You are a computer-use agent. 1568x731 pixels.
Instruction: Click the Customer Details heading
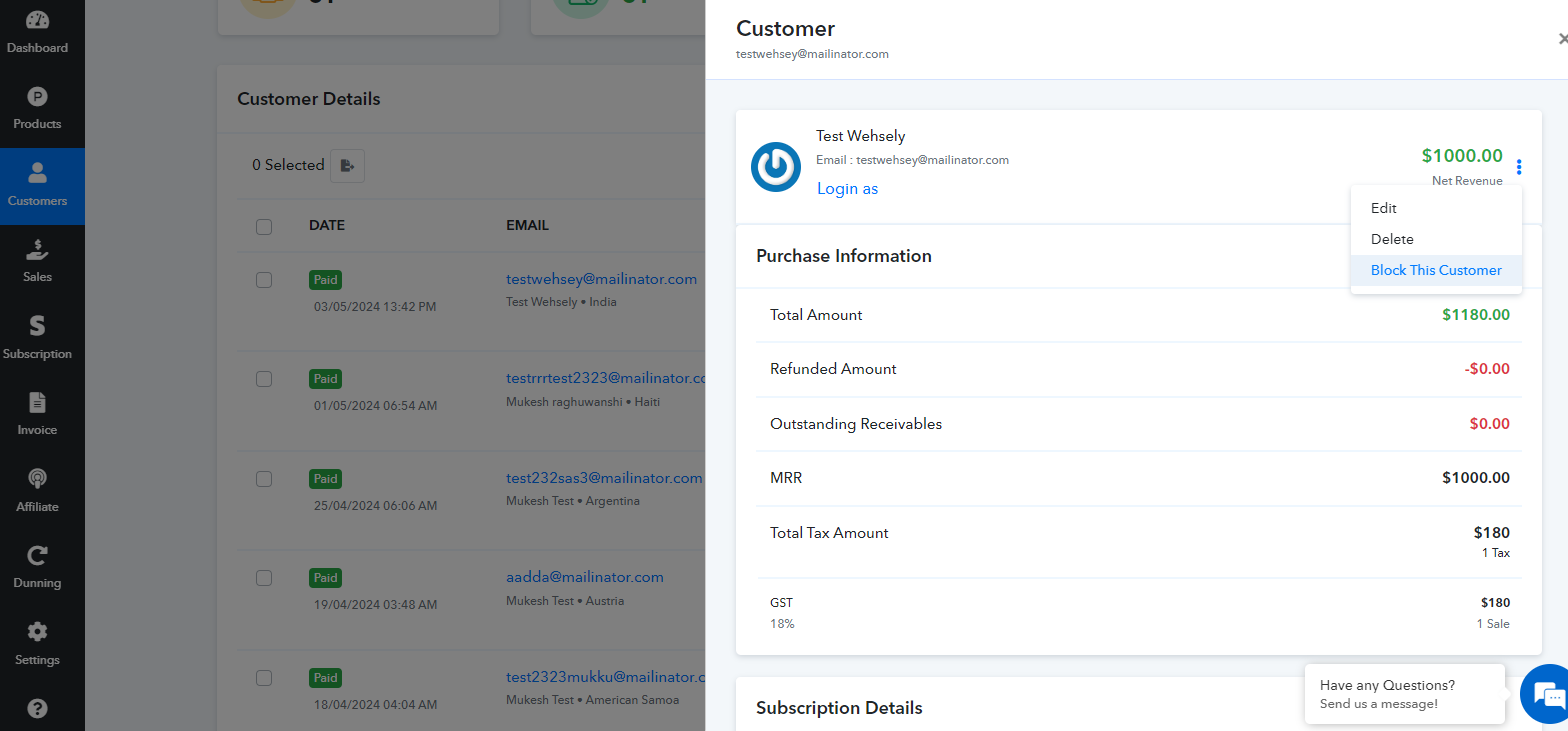pyautogui.click(x=309, y=99)
